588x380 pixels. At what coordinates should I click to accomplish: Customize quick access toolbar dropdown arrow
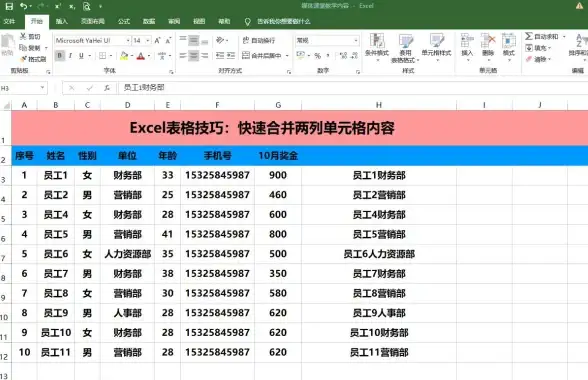(100, 6)
